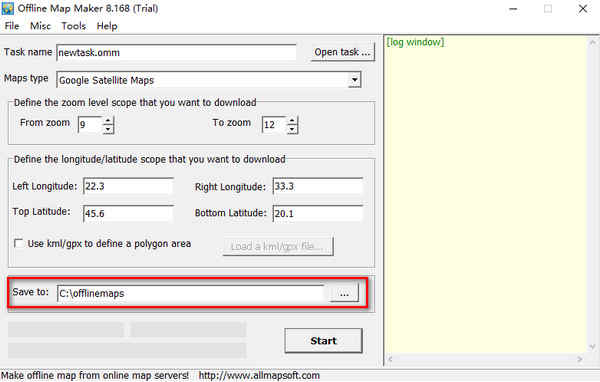Click the Offline Map Maker title icon

(x=8, y=8)
